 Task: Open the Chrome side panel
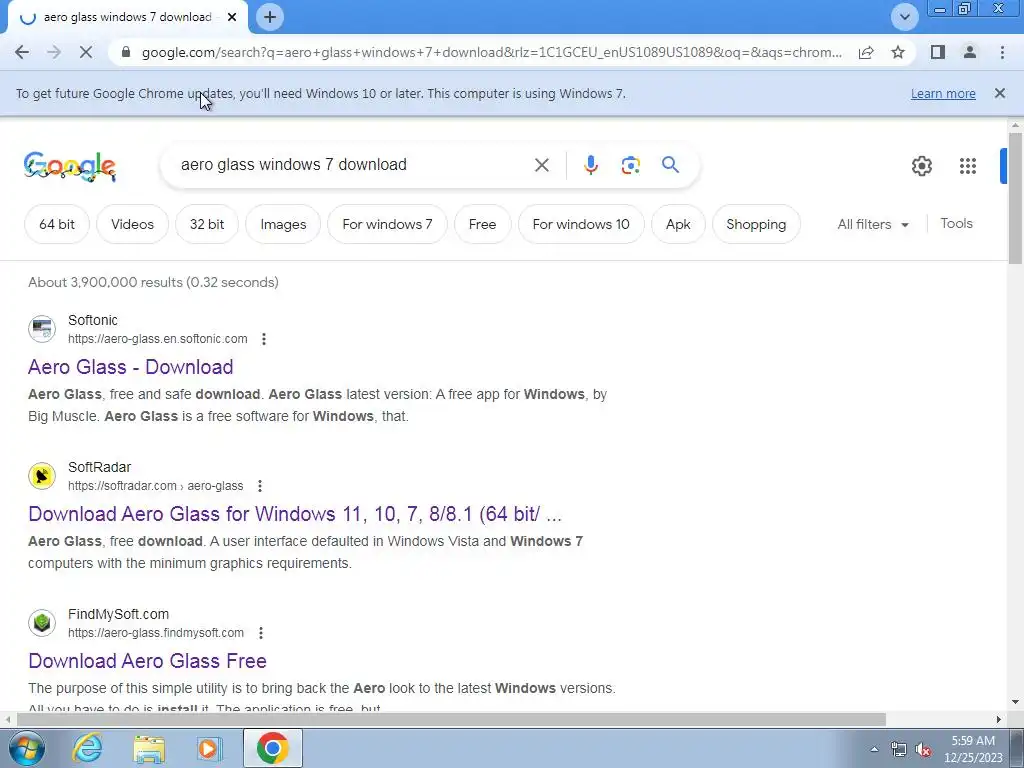point(938,52)
